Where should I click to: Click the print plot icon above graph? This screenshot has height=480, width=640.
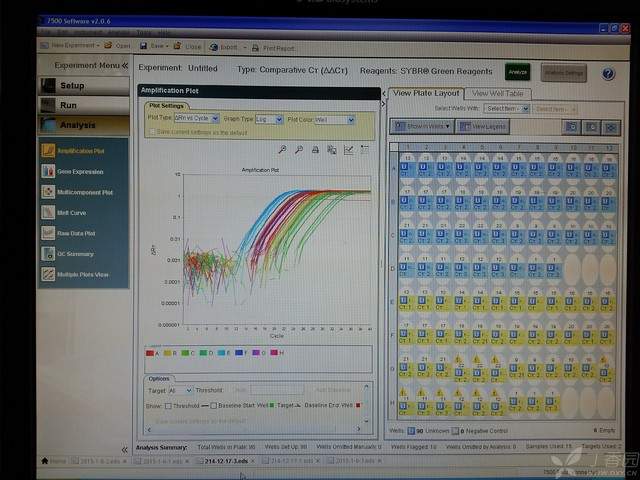[315, 150]
